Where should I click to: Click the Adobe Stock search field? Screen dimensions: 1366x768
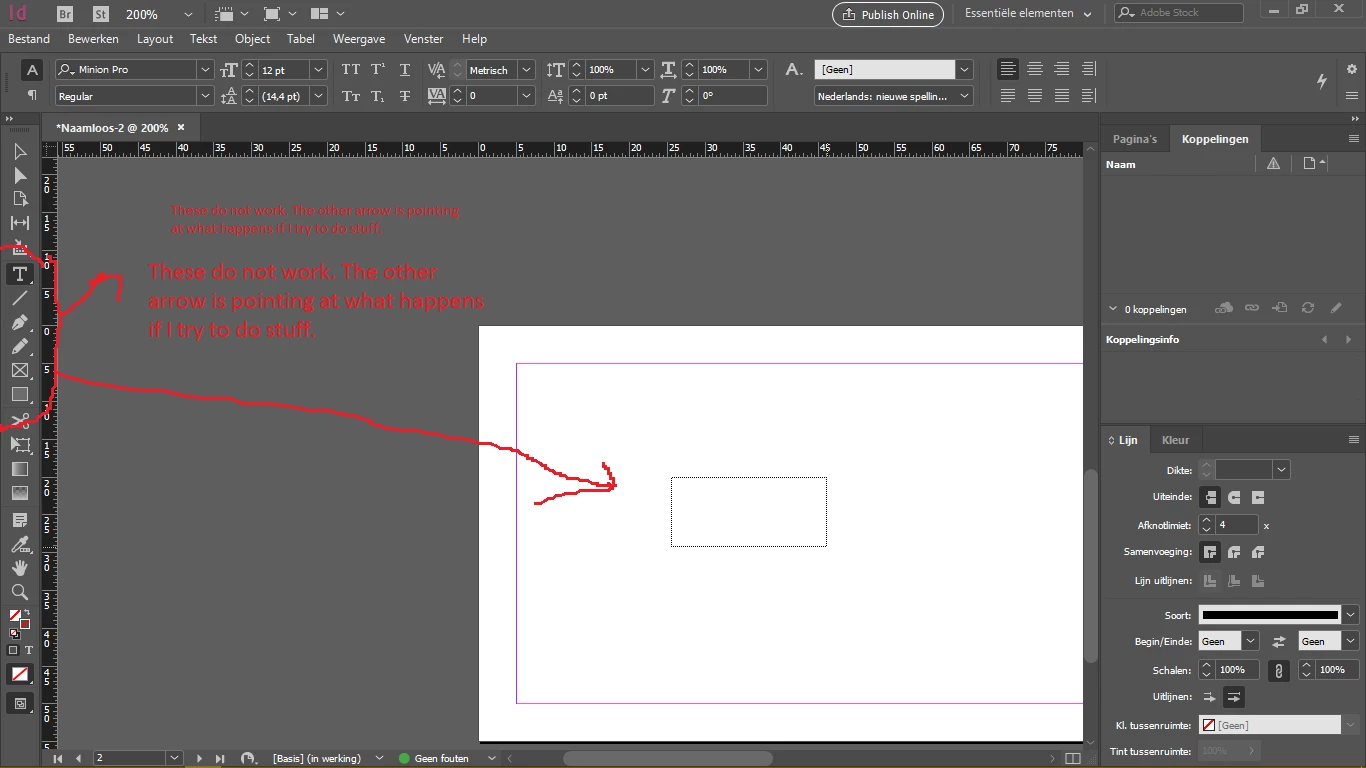[1179, 13]
